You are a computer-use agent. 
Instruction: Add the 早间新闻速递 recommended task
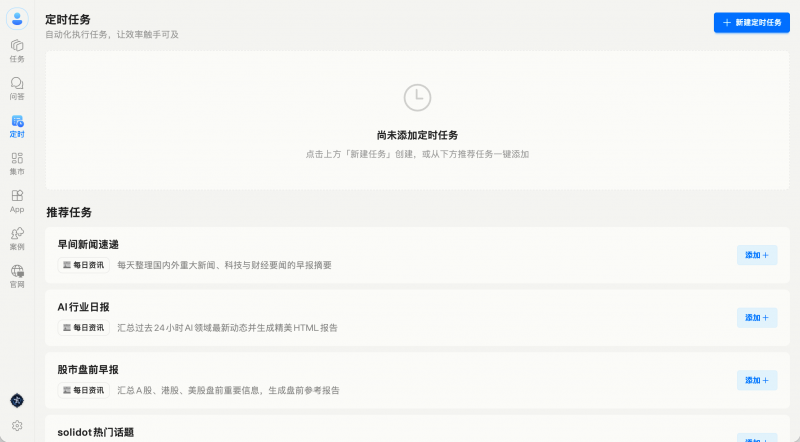[757, 255]
